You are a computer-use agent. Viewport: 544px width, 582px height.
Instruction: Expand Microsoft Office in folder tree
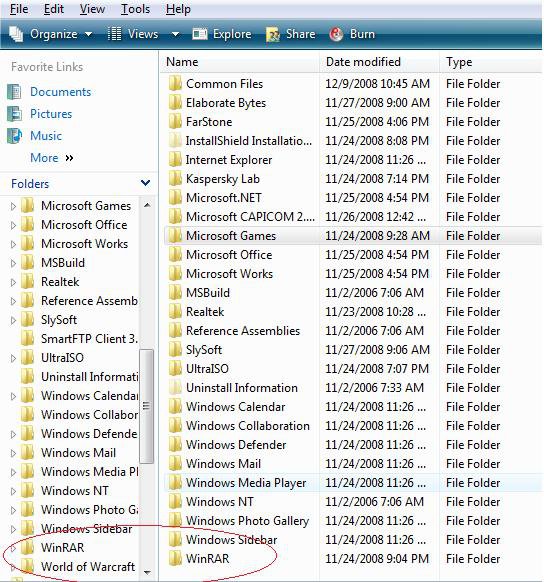(13, 225)
